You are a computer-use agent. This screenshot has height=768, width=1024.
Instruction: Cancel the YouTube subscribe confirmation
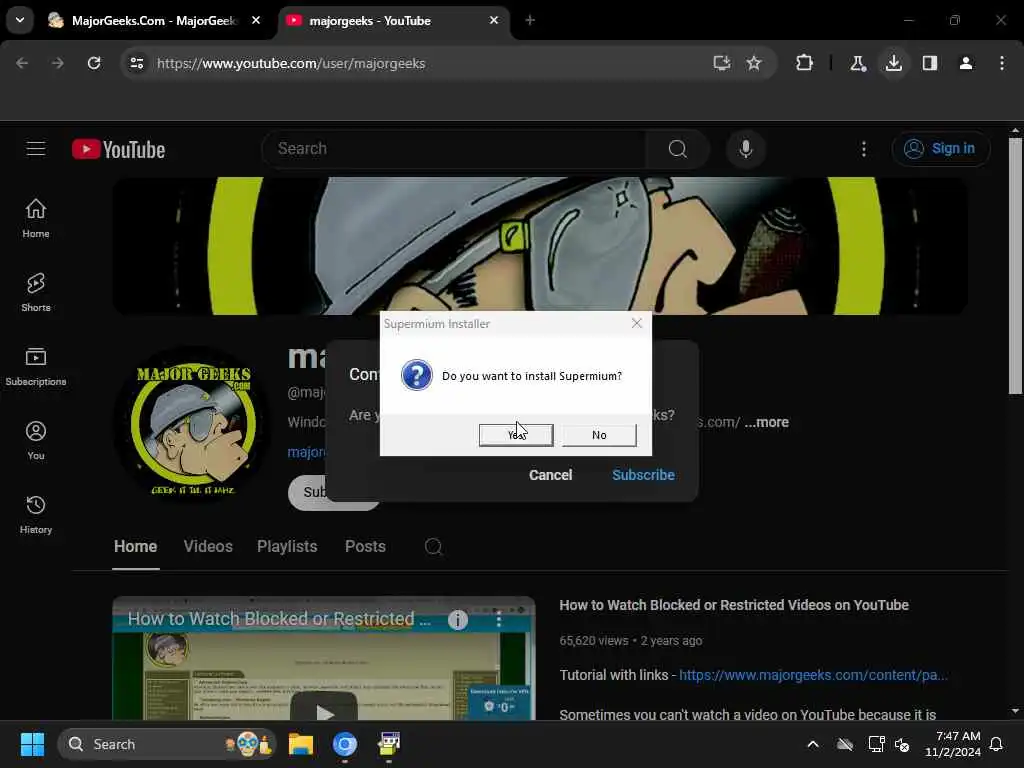tap(551, 475)
